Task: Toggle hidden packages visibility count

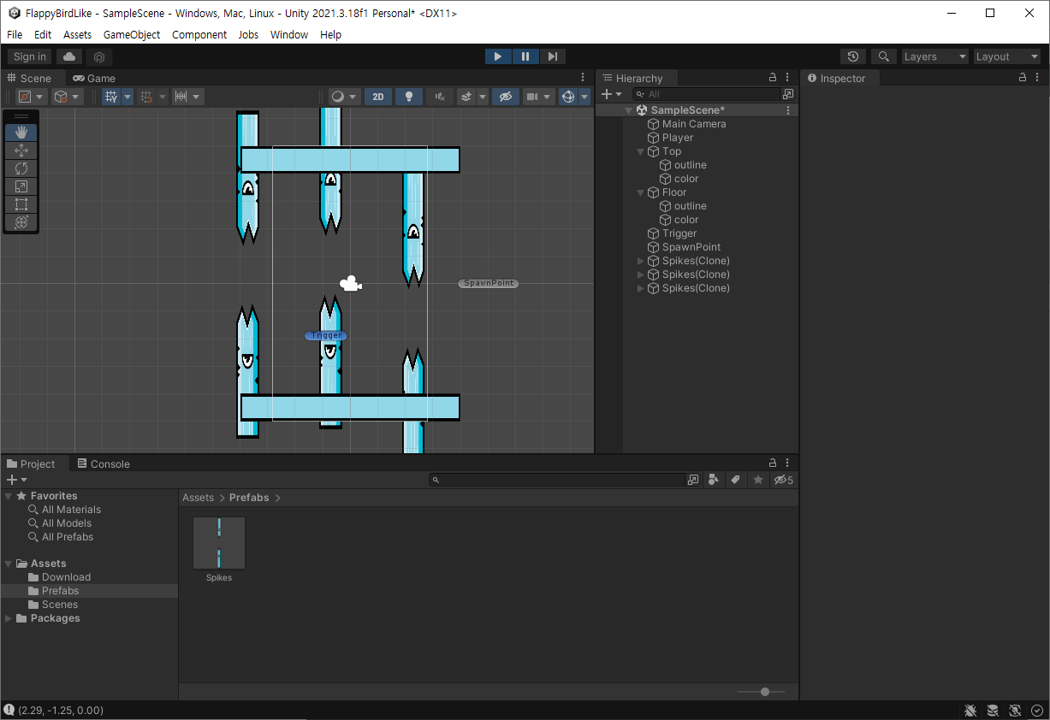Action: pos(783,480)
